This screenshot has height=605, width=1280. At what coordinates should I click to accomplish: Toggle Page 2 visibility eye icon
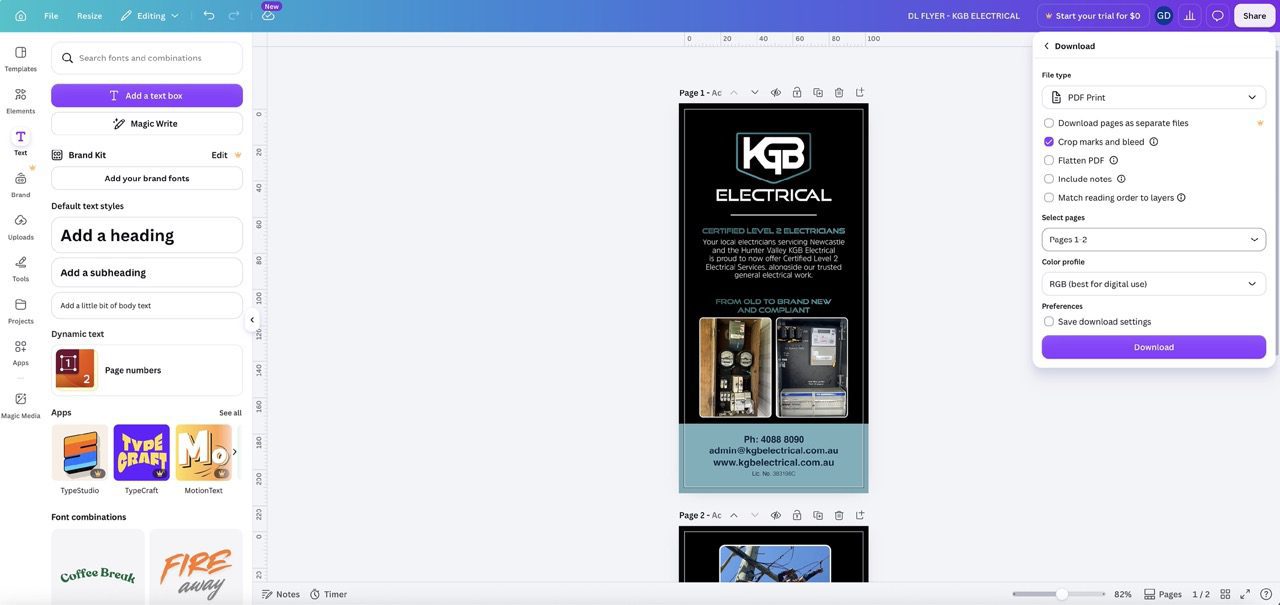[x=776, y=515]
